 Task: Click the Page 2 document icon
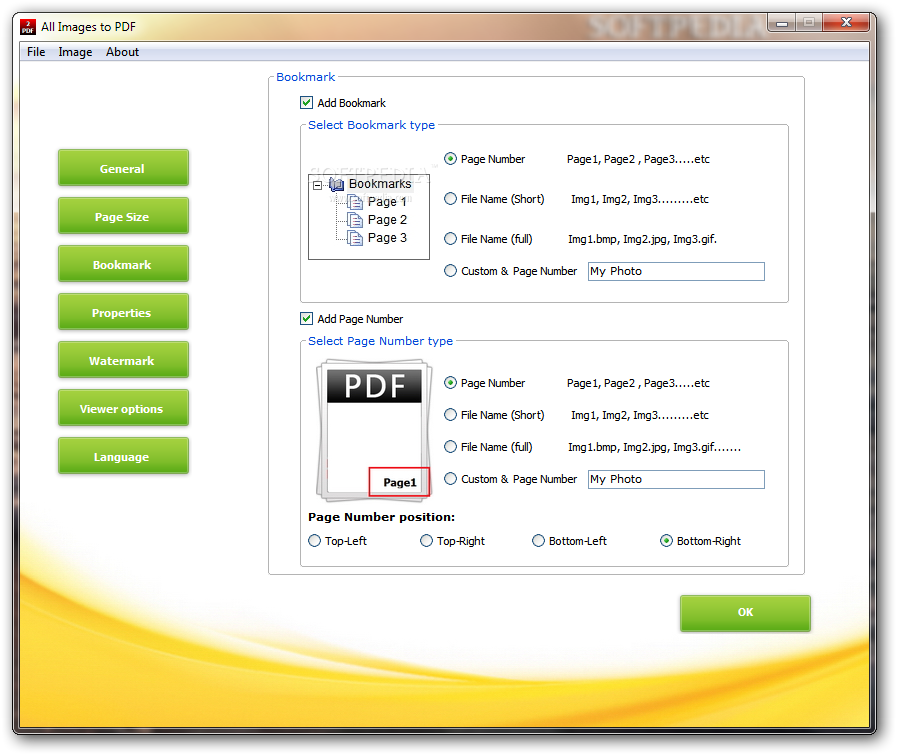click(x=355, y=220)
